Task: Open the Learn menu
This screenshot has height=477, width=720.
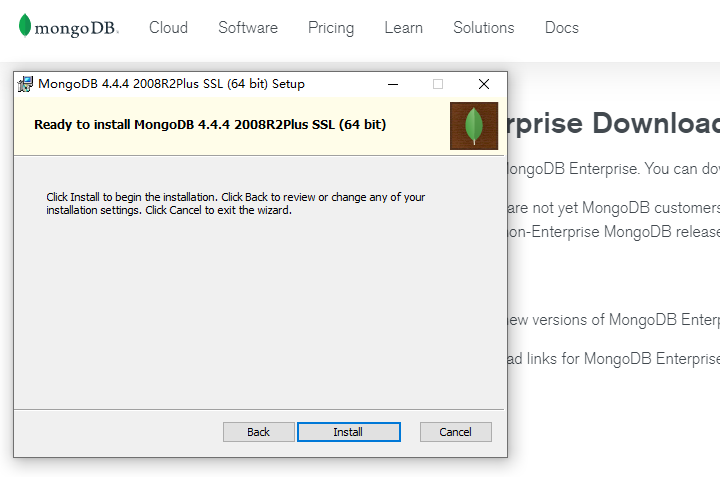Action: click(x=404, y=28)
